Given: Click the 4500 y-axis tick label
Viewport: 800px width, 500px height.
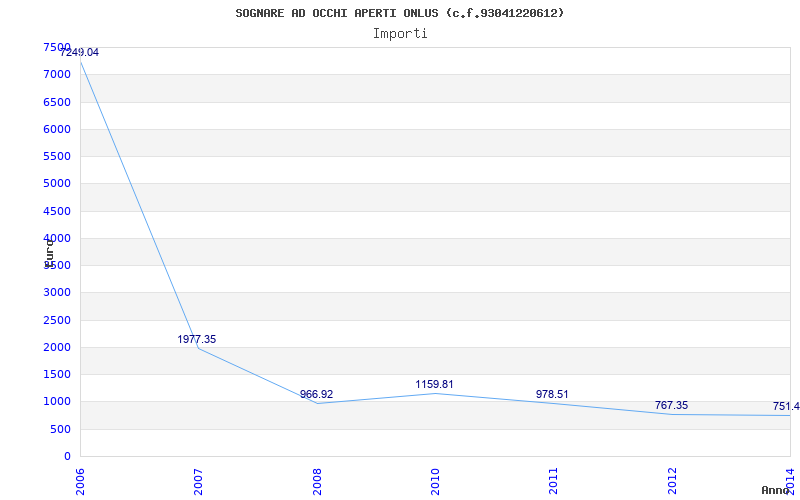Looking at the screenshot, I should [x=57, y=211].
